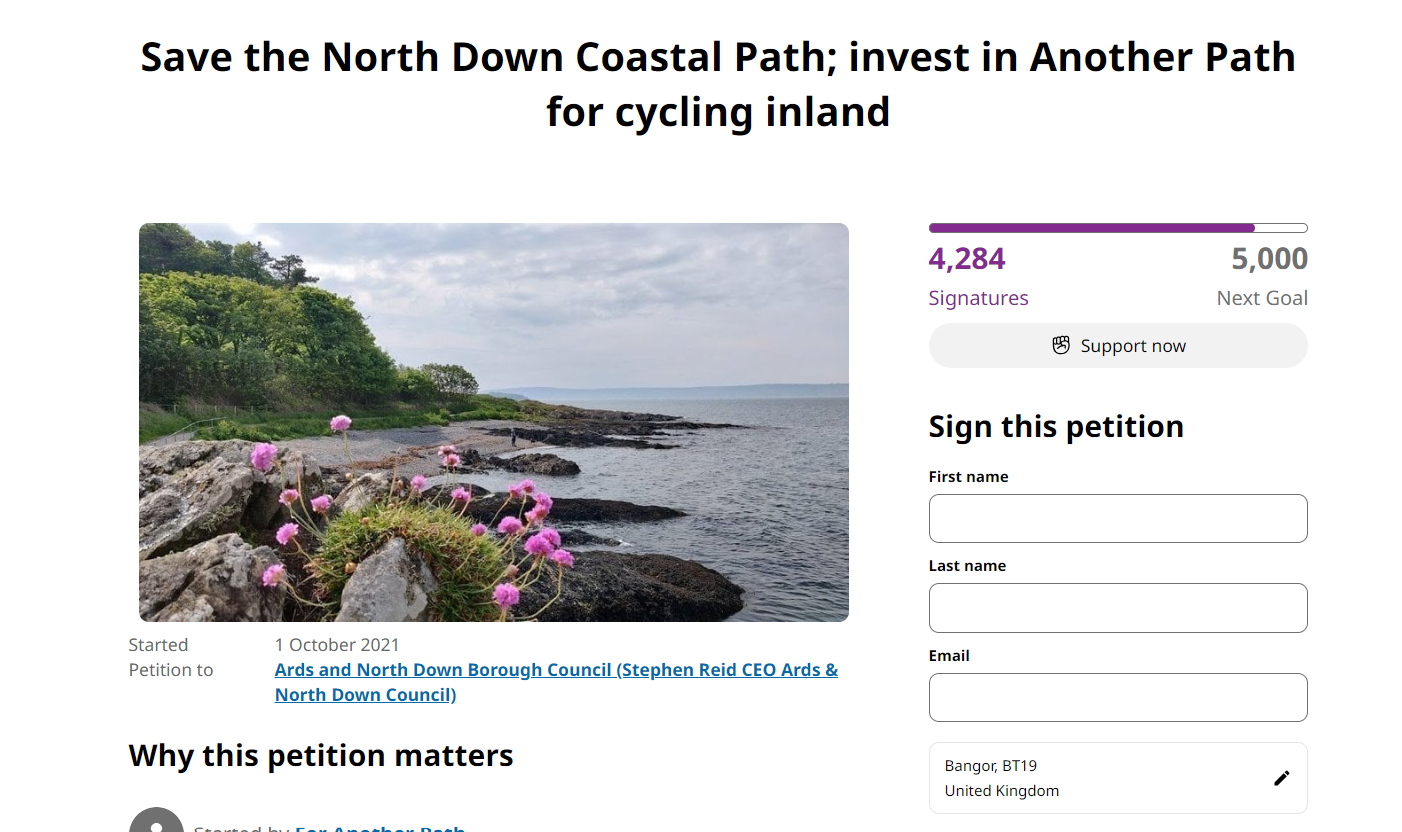Click the grey petition starter avatar icon

[x=157, y=820]
